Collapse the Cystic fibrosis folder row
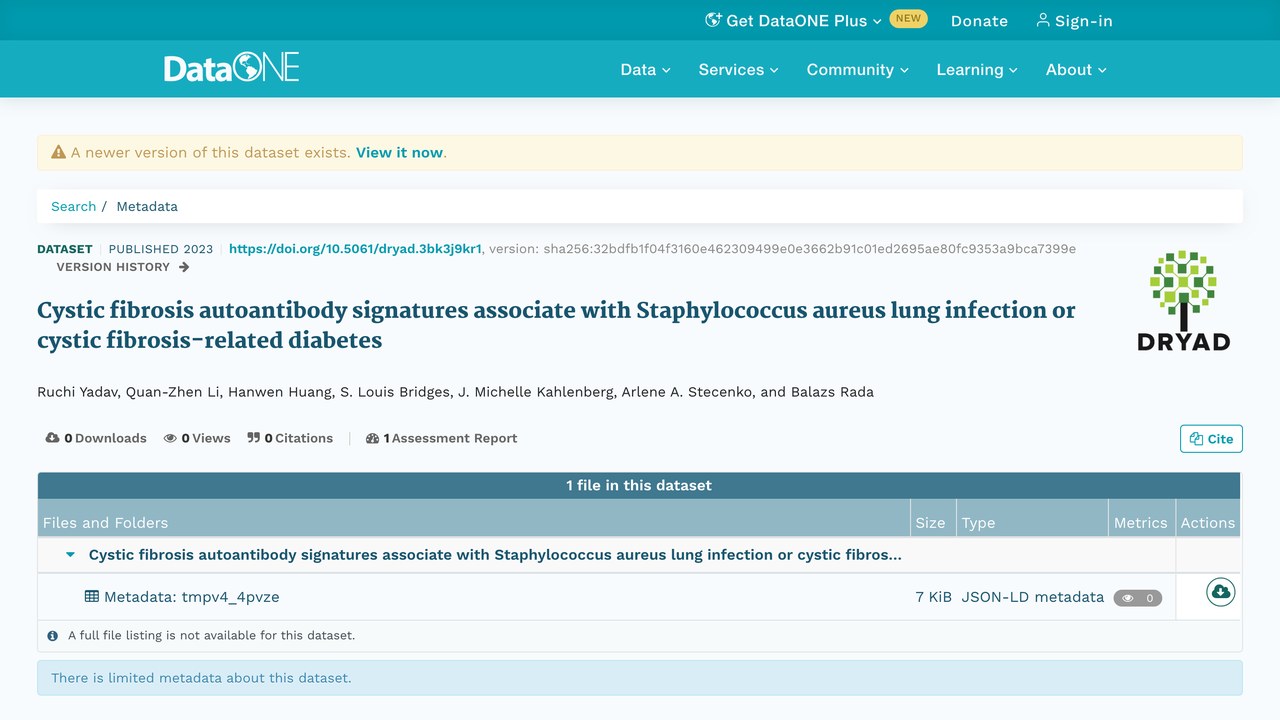Image resolution: width=1280 pixels, height=720 pixels. point(70,555)
